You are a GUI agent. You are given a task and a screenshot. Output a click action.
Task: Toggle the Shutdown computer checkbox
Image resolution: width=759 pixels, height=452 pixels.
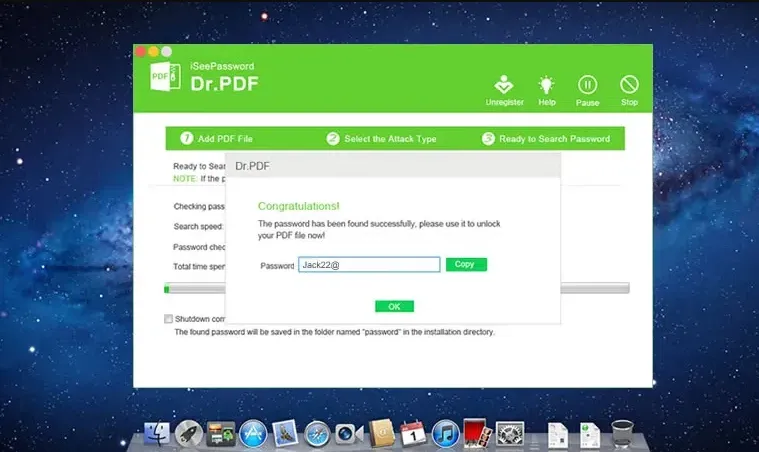coord(168,319)
